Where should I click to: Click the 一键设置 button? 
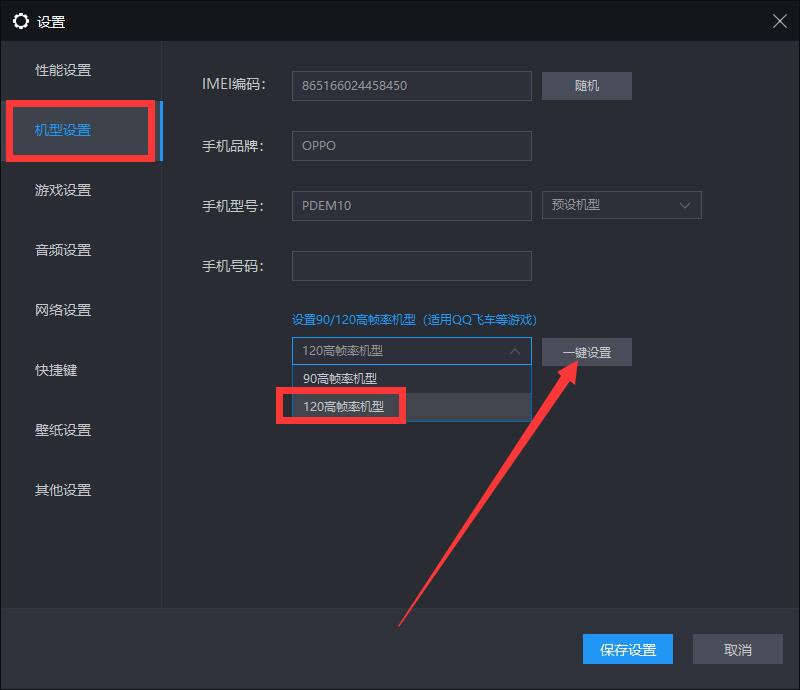coord(587,352)
